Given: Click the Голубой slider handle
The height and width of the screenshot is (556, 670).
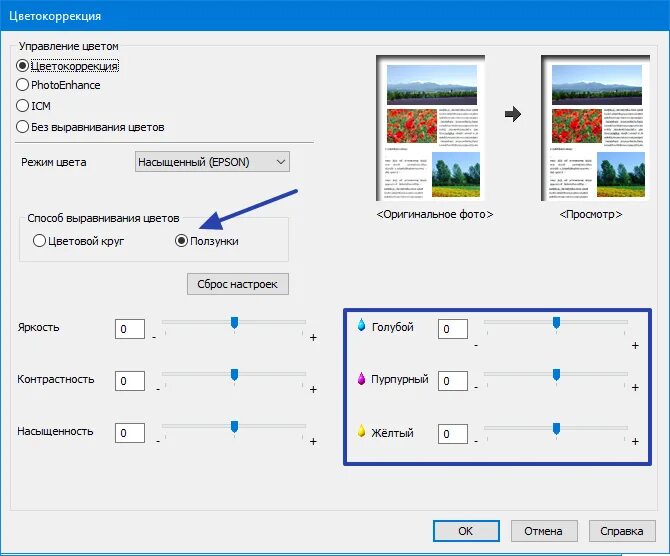Looking at the screenshot, I should [556, 323].
